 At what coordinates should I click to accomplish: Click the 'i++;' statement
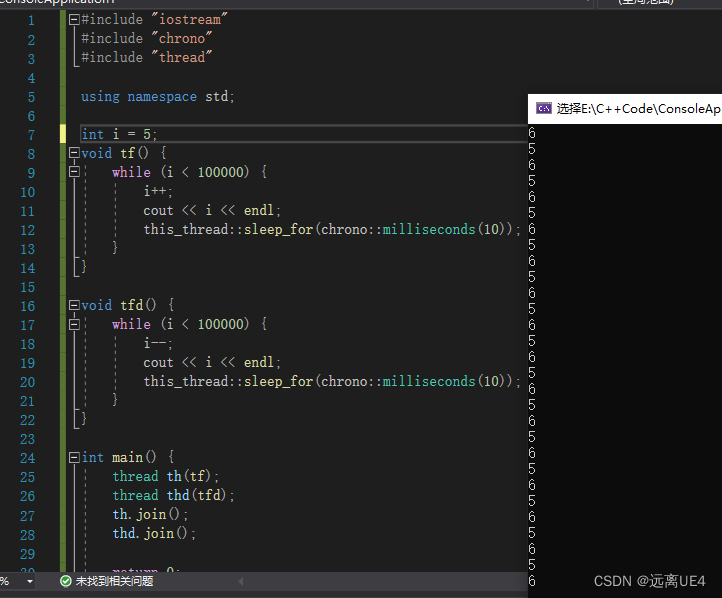(158, 191)
